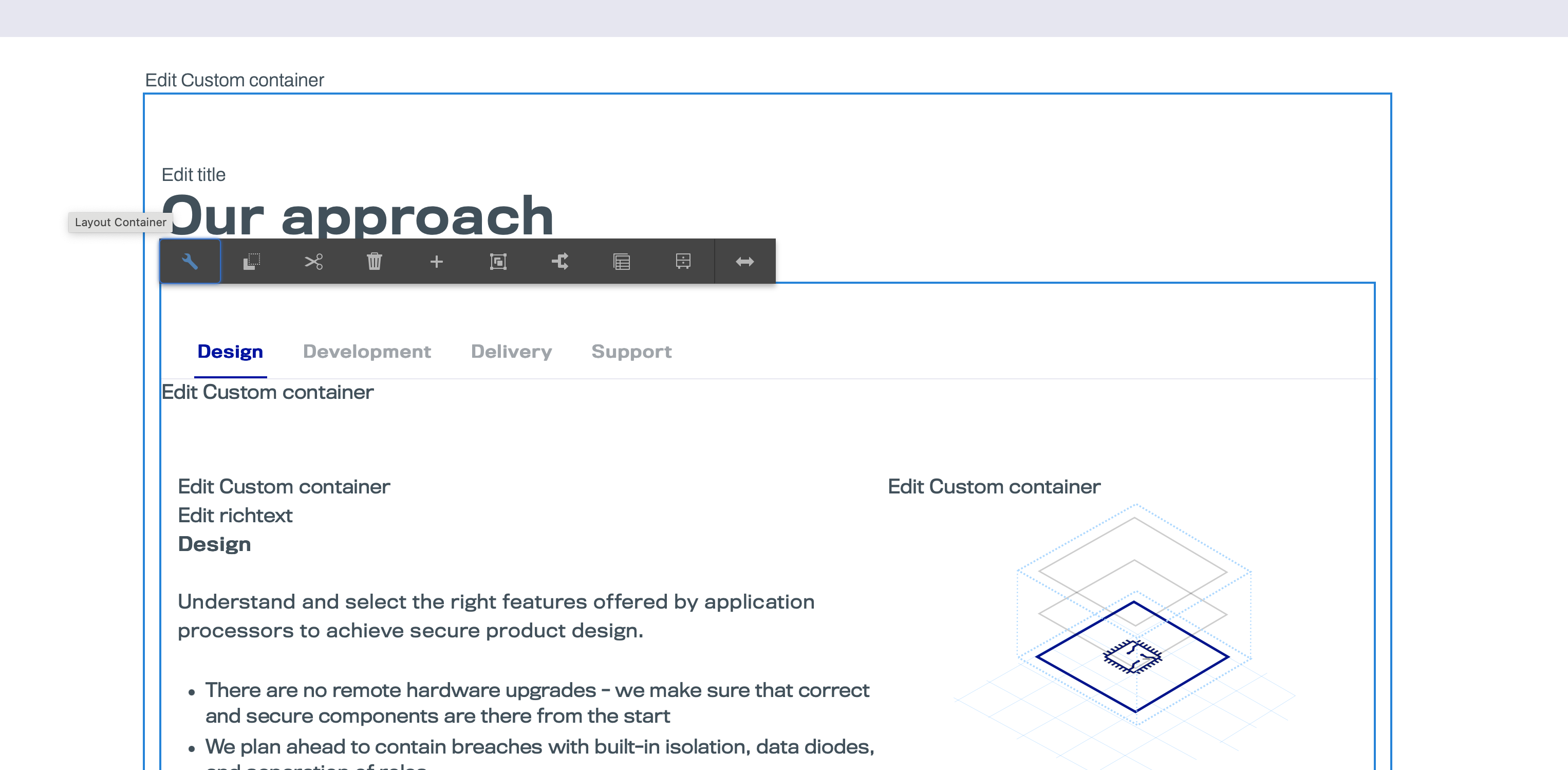Screen dimensions: 1568x770
Task: Switch to the Development tab
Action: [367, 352]
